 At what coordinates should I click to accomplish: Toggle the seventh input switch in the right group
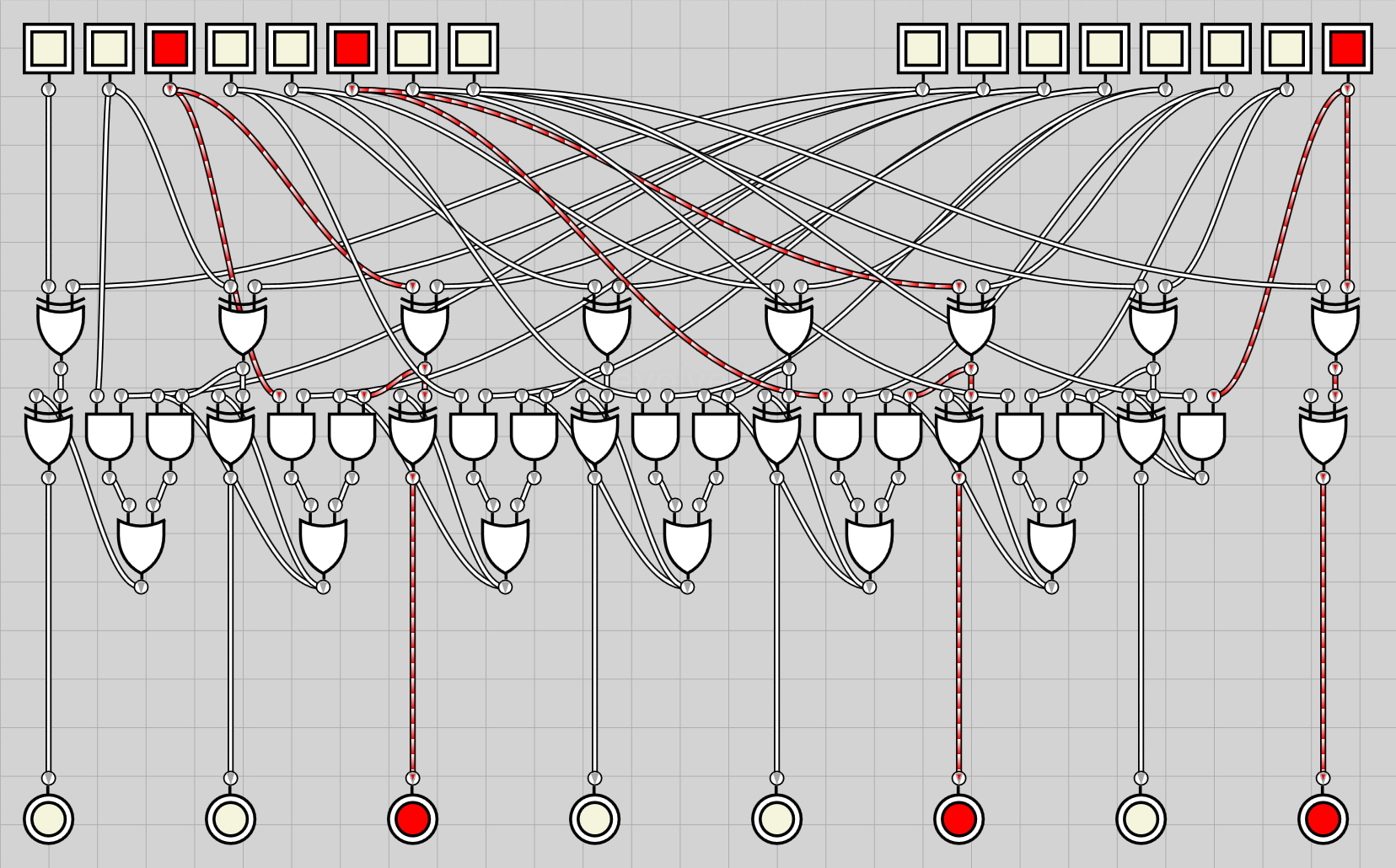pos(1286,49)
